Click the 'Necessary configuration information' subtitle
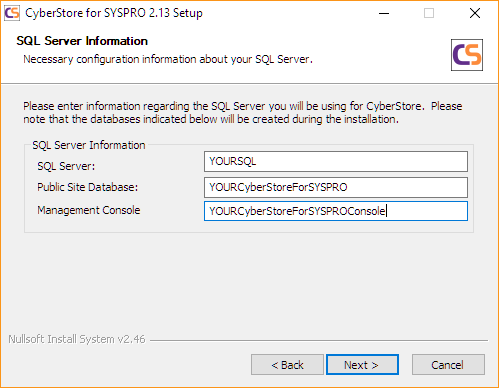Screen dimensions: 499x388 point(168,59)
